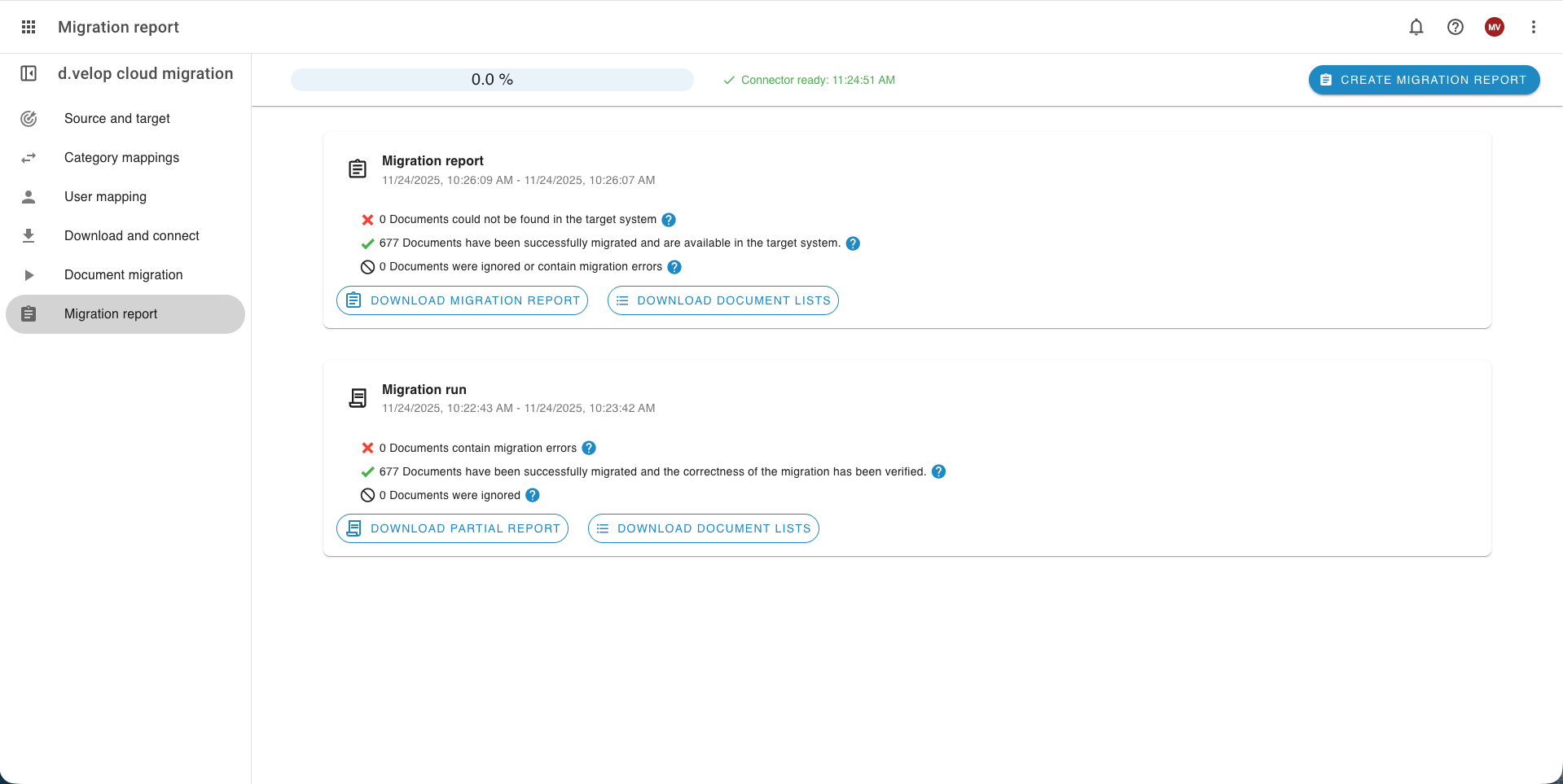Click the 0.0 % progress bar
This screenshot has height=784, width=1563.
tap(492, 79)
